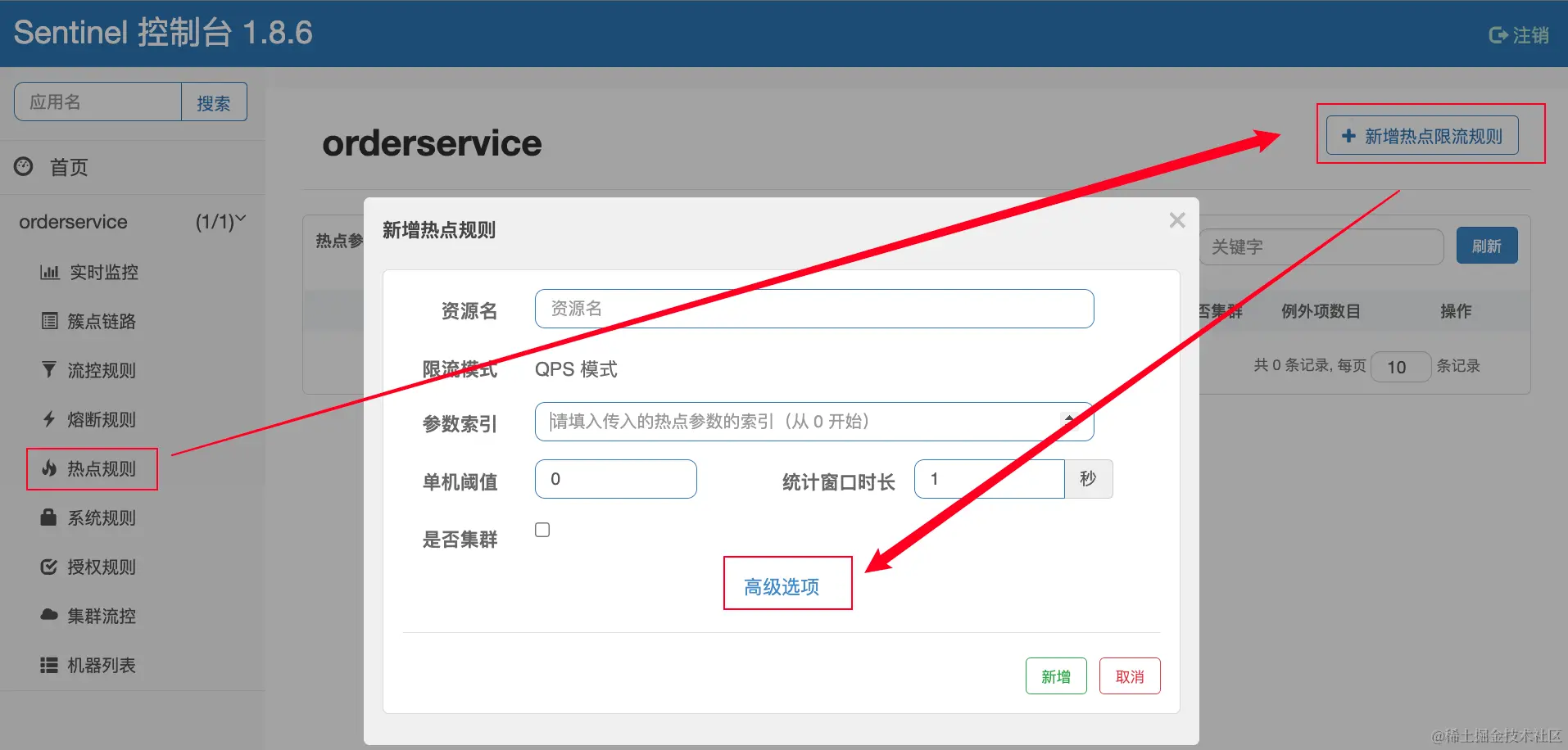
Task: Click the list icon for 机器列表
Action: pos(49,665)
